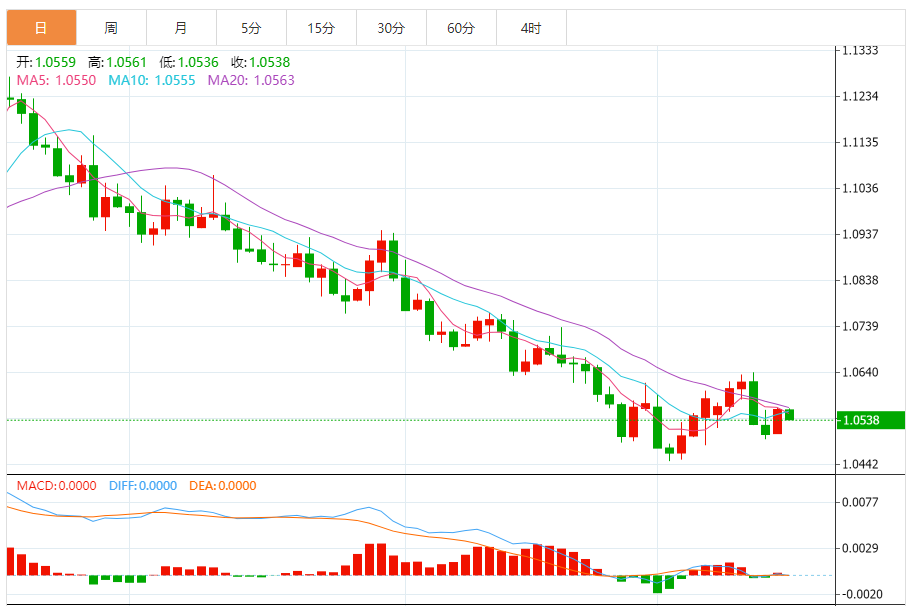The image size is (909, 606).
Task: Open the 5分 timeframe tab
Action: [x=252, y=28]
